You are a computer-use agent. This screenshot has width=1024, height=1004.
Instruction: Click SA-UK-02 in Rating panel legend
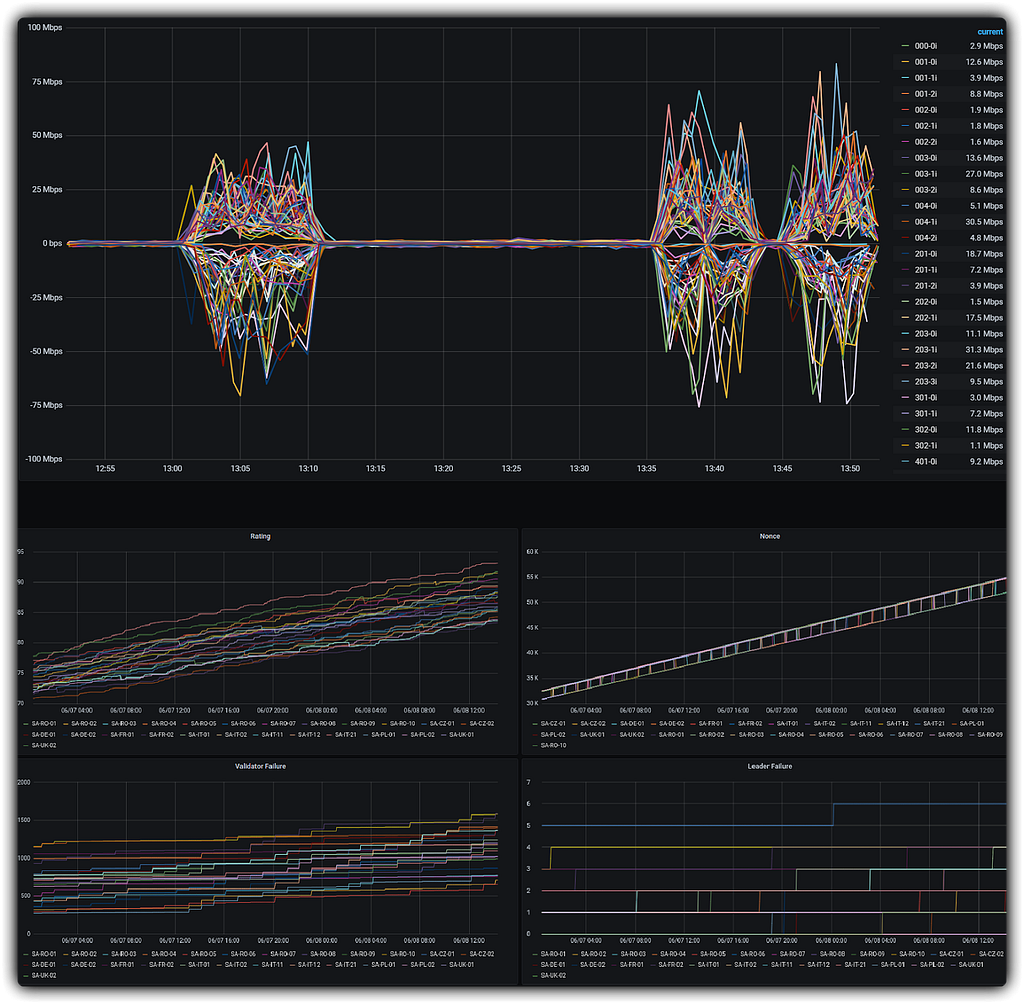pyautogui.click(x=44, y=745)
